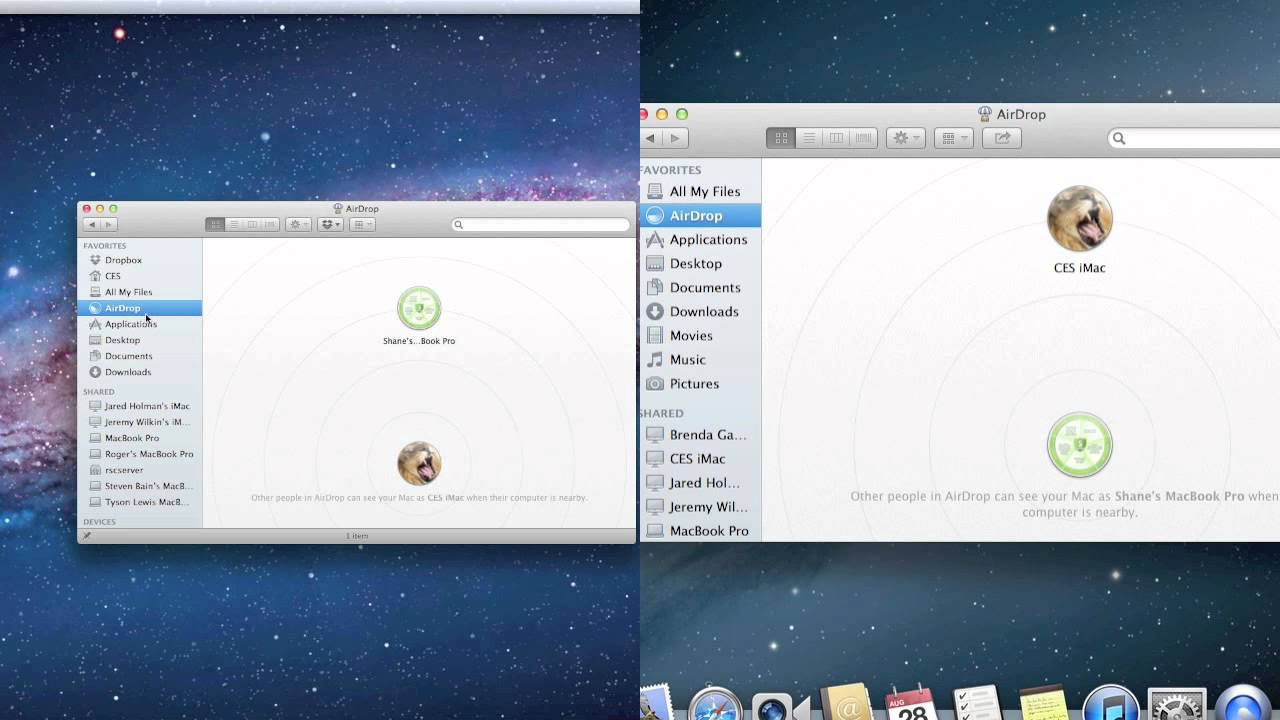
Task: Switch right Finder window to list view
Action: (x=809, y=138)
